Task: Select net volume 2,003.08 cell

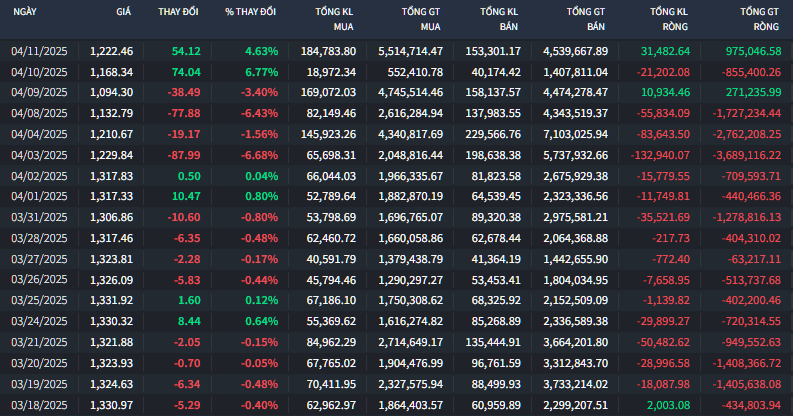Action: 668,405
